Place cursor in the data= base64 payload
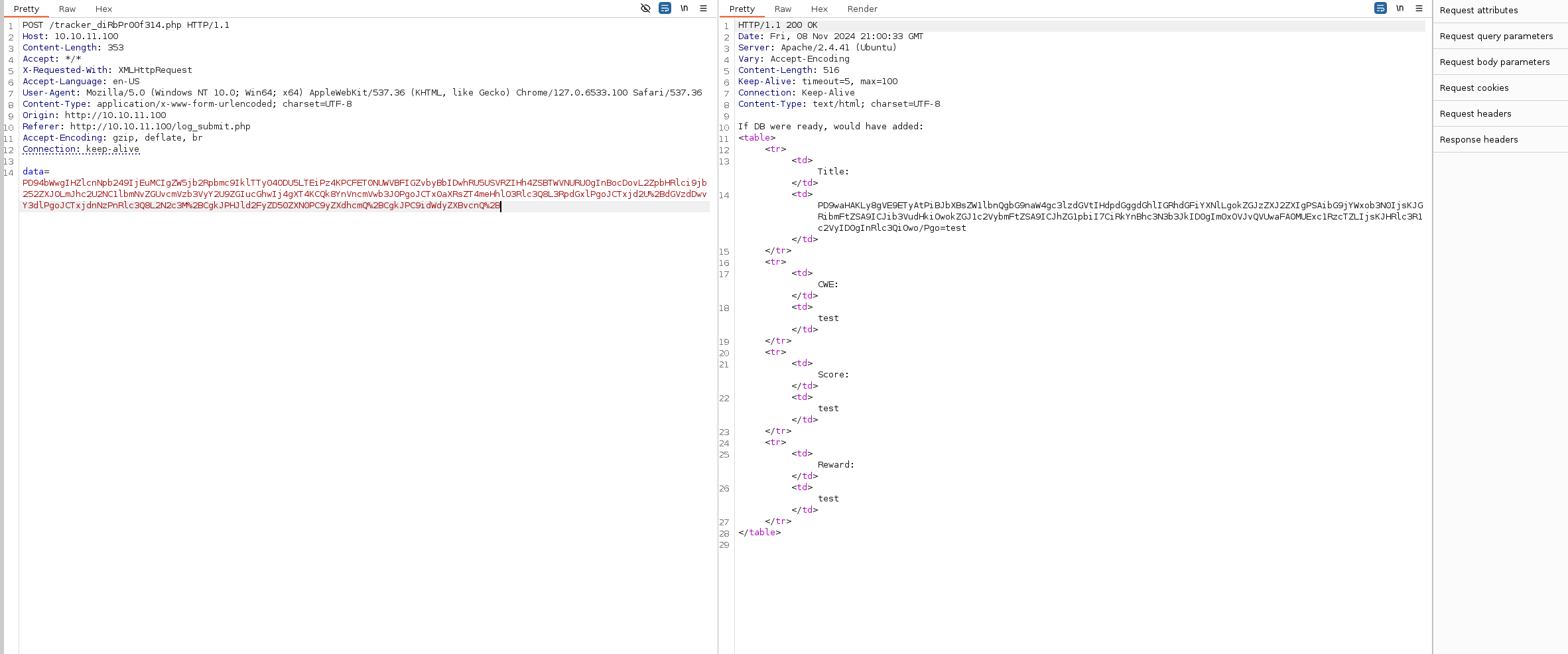 pyautogui.click(x=365, y=194)
